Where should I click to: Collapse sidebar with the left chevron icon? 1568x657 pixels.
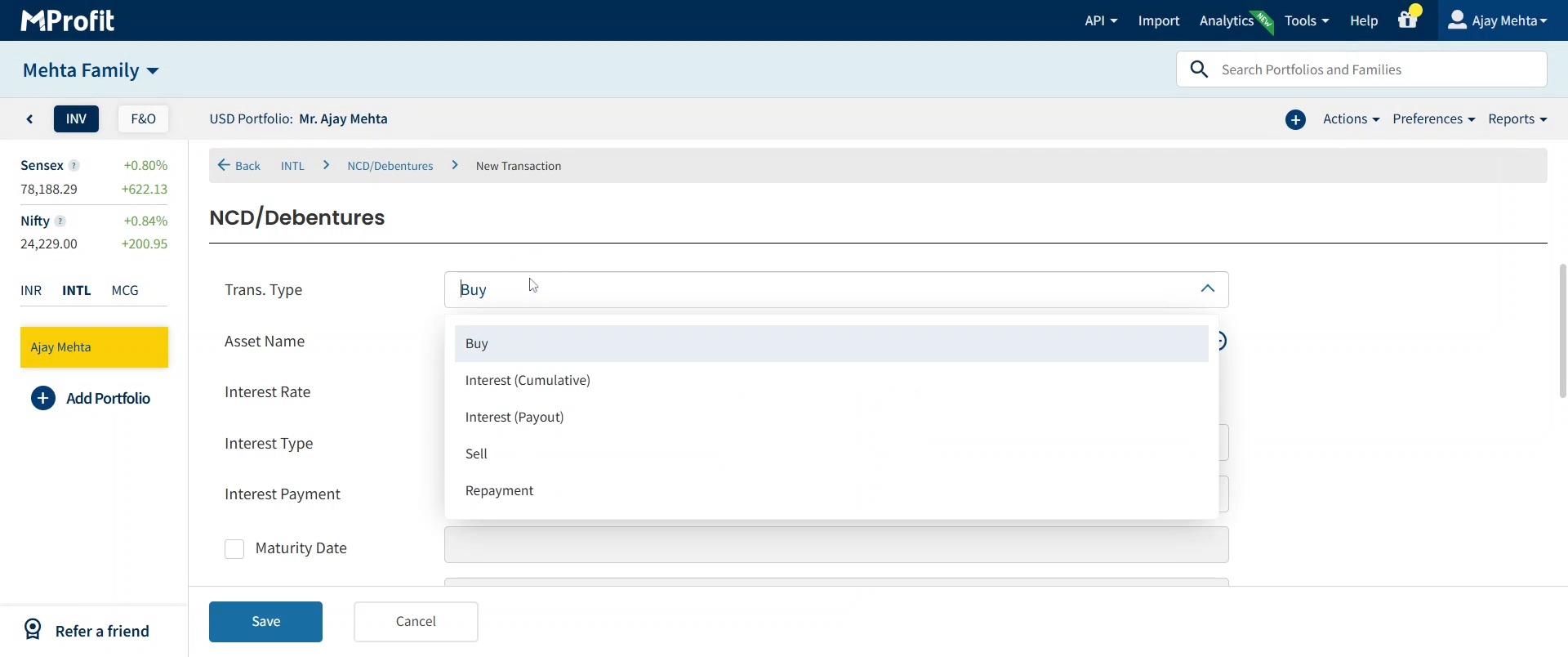coord(30,119)
